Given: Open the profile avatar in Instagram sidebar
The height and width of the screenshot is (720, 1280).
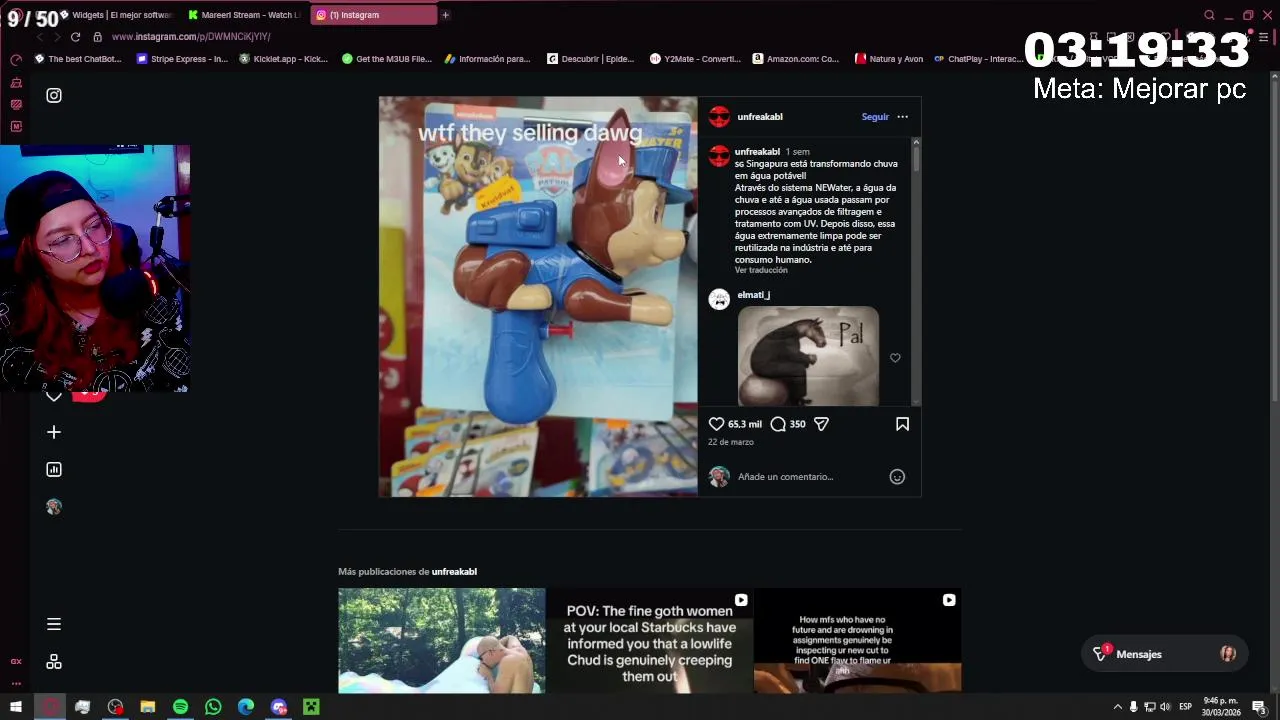Looking at the screenshot, I should pyautogui.click(x=54, y=507).
